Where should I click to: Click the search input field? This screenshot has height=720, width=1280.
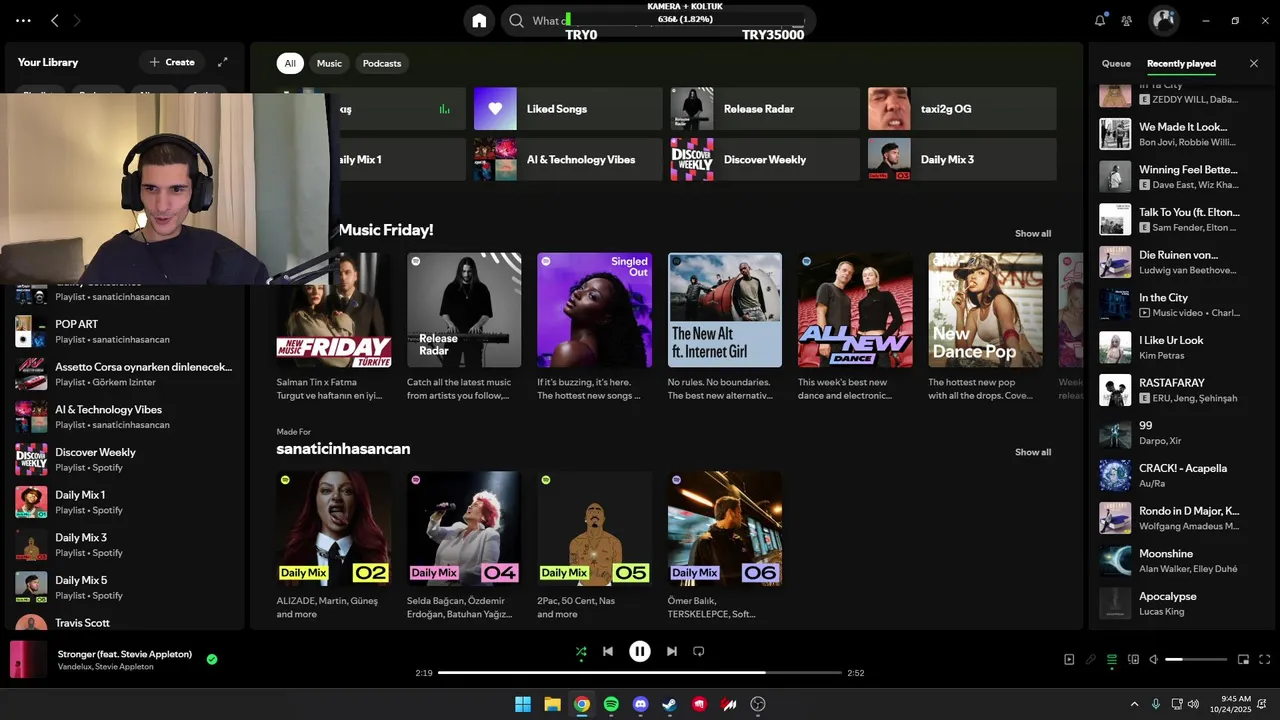[658, 20]
